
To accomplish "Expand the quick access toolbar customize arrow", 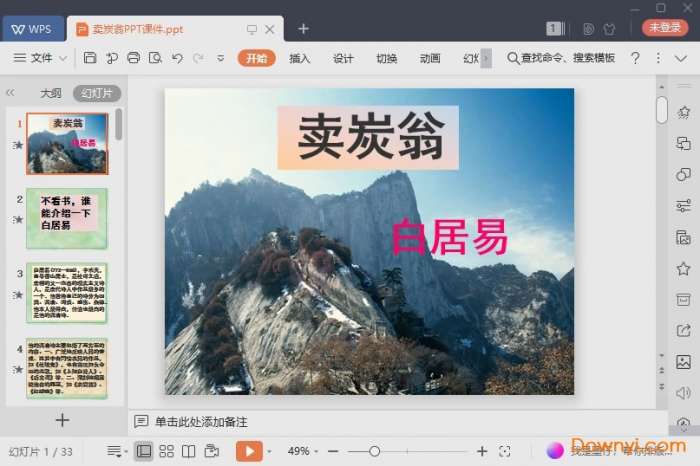I will (x=221, y=58).
